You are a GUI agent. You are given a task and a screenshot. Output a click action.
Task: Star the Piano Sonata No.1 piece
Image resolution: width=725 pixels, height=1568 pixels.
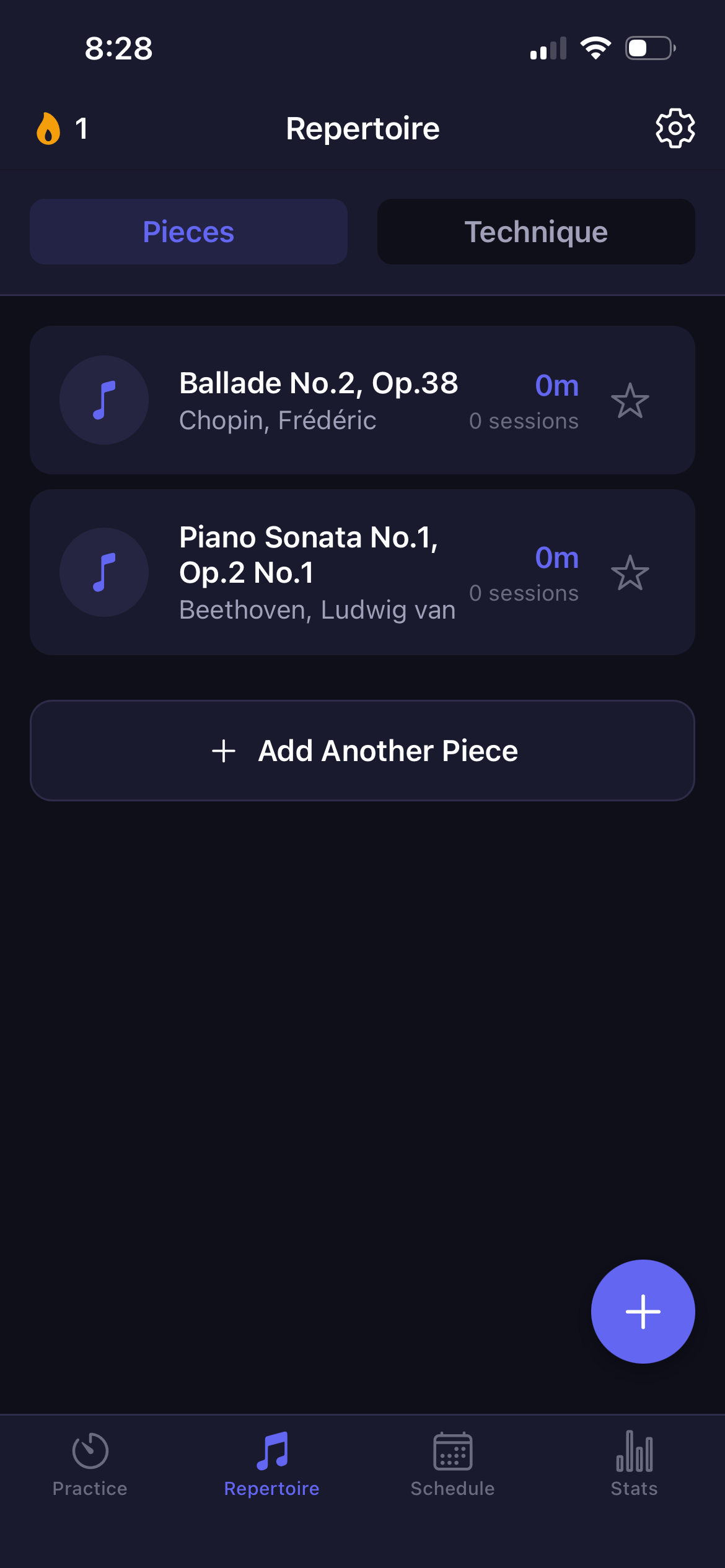click(x=630, y=573)
